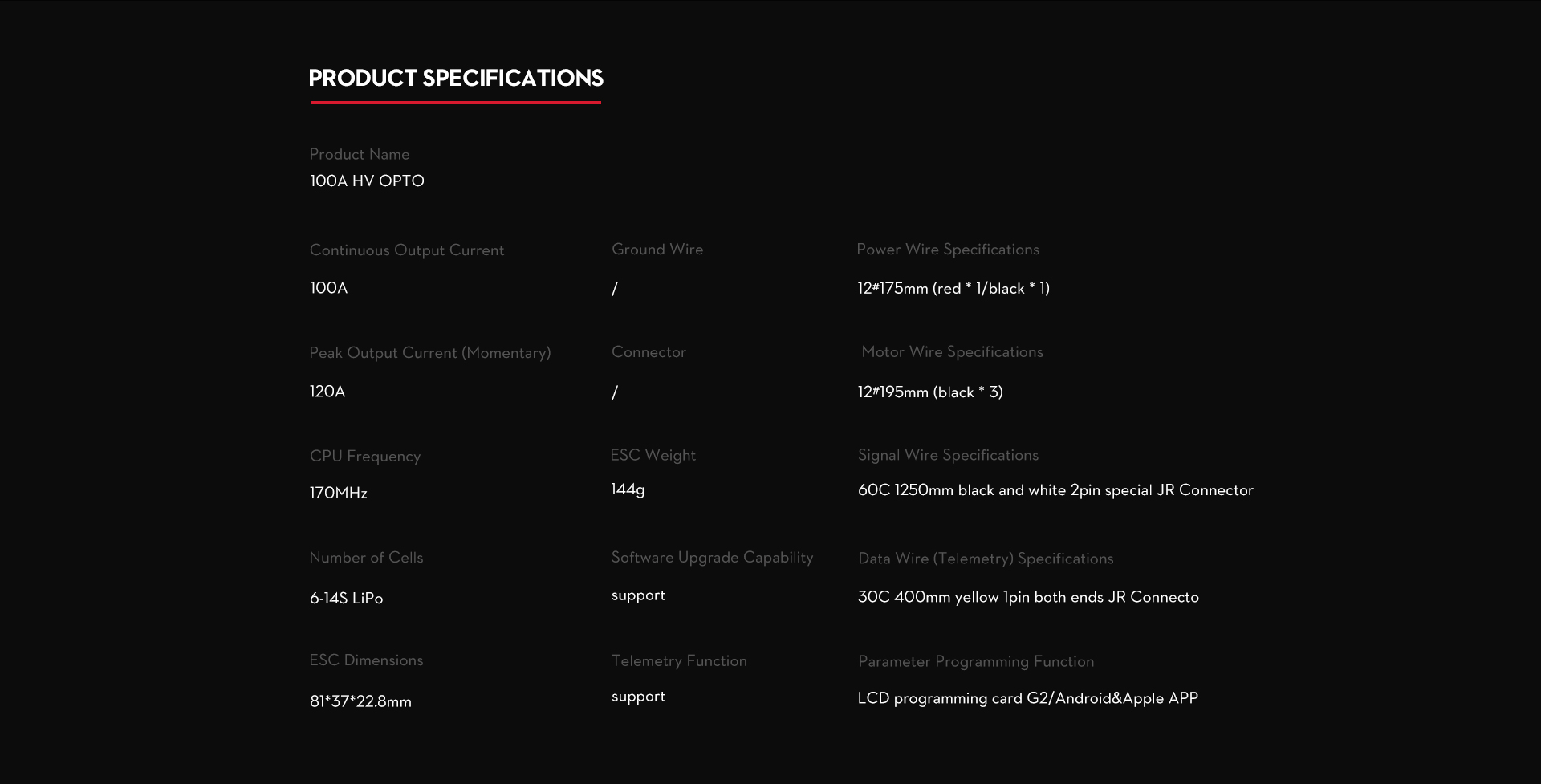Click the Parameter Programming Function label
The height and width of the screenshot is (784, 1541).
[976, 662]
